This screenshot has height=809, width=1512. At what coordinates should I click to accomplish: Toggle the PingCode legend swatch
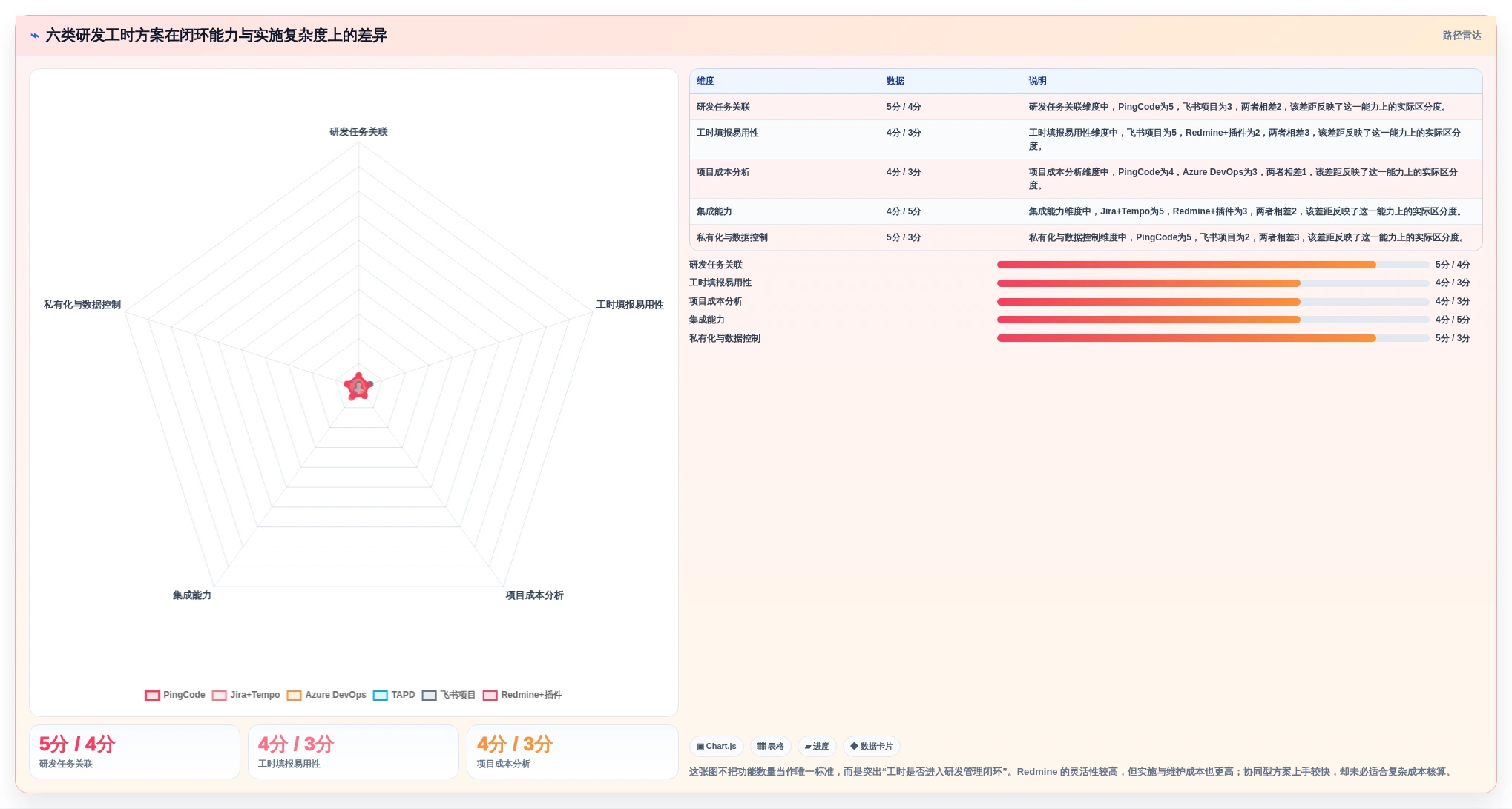[152, 696]
